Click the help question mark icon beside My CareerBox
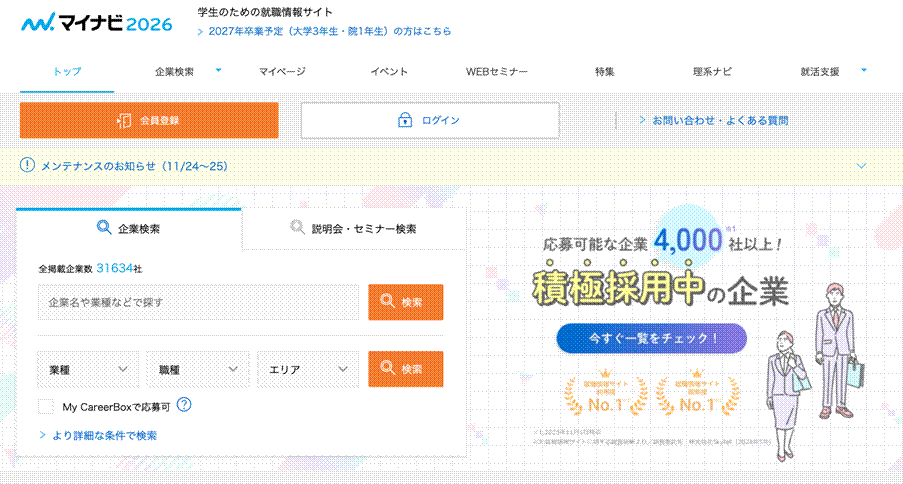903x484 pixels. pos(184,406)
